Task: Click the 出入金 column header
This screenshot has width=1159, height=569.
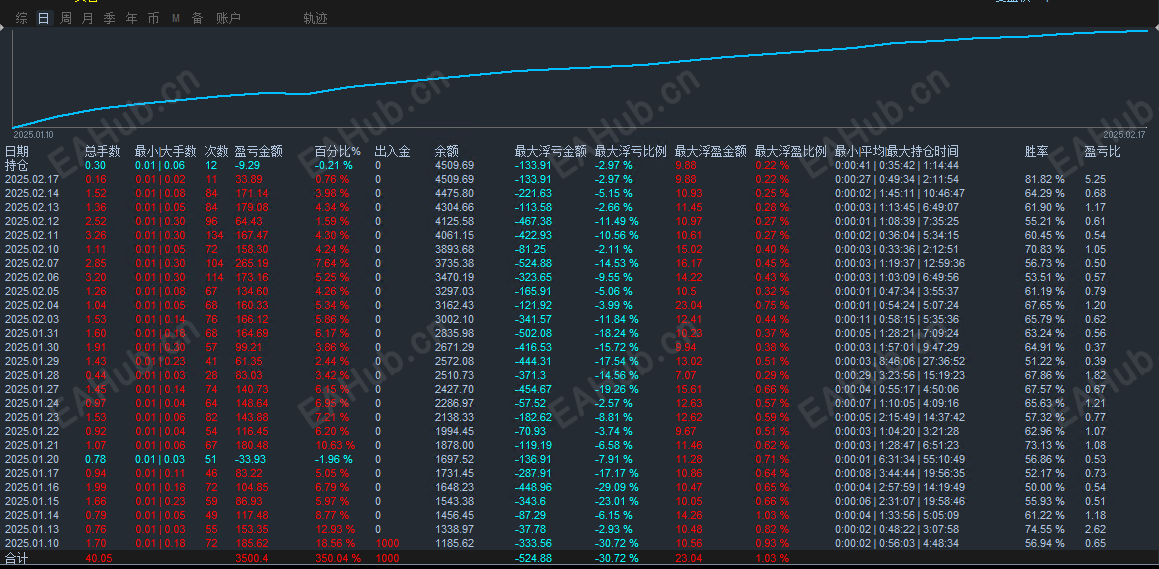Action: tap(392, 151)
